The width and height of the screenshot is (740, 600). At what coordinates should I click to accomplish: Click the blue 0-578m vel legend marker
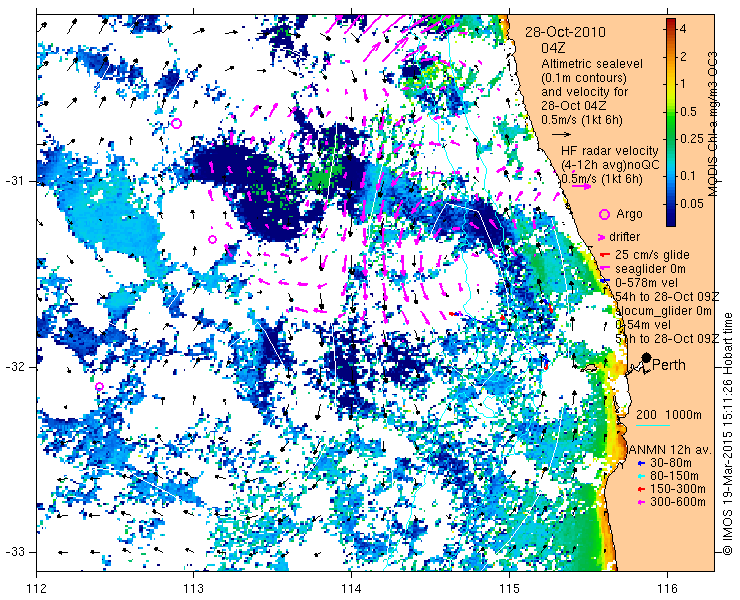tap(607, 281)
